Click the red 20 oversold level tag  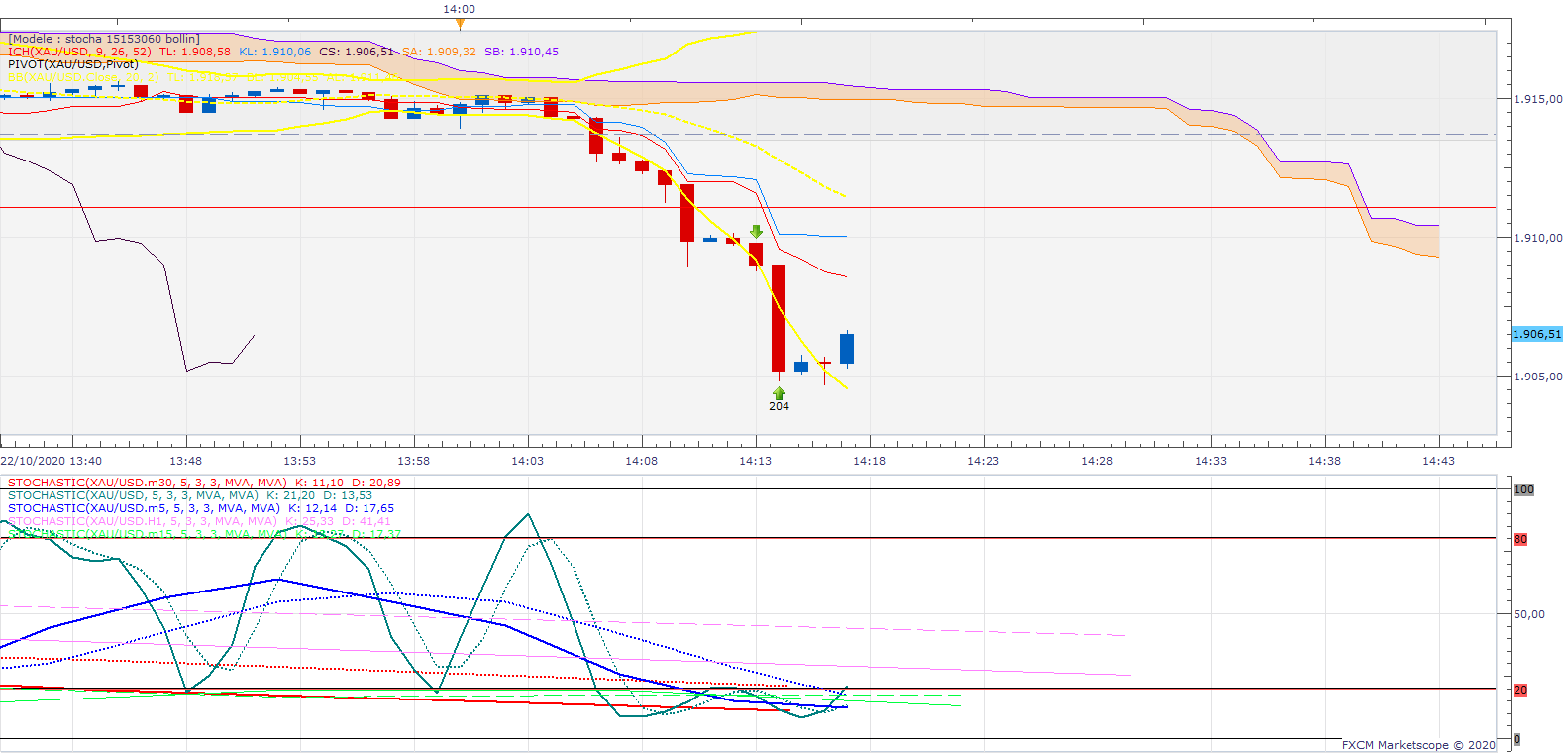(x=1520, y=690)
